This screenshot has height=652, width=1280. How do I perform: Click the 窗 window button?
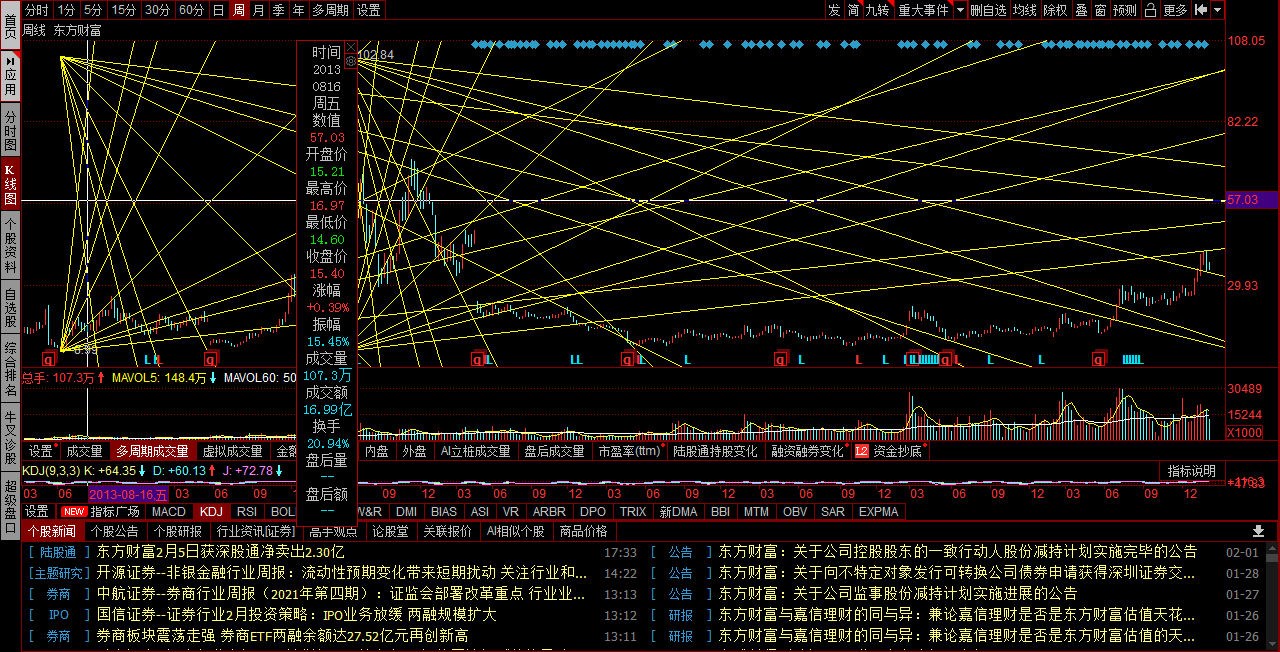point(1100,10)
